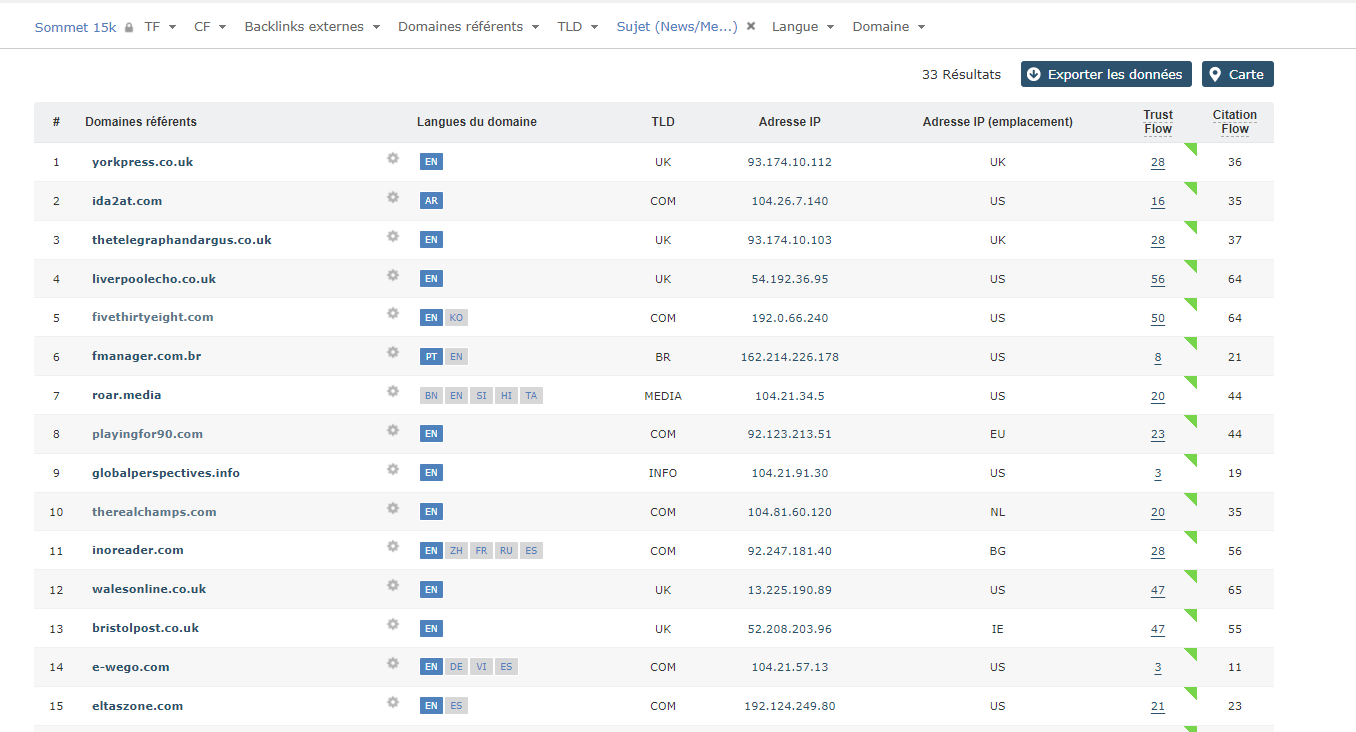Viewport: 1356px width, 732px height.
Task: Open gear menu for inoreader.com
Action: click(393, 547)
